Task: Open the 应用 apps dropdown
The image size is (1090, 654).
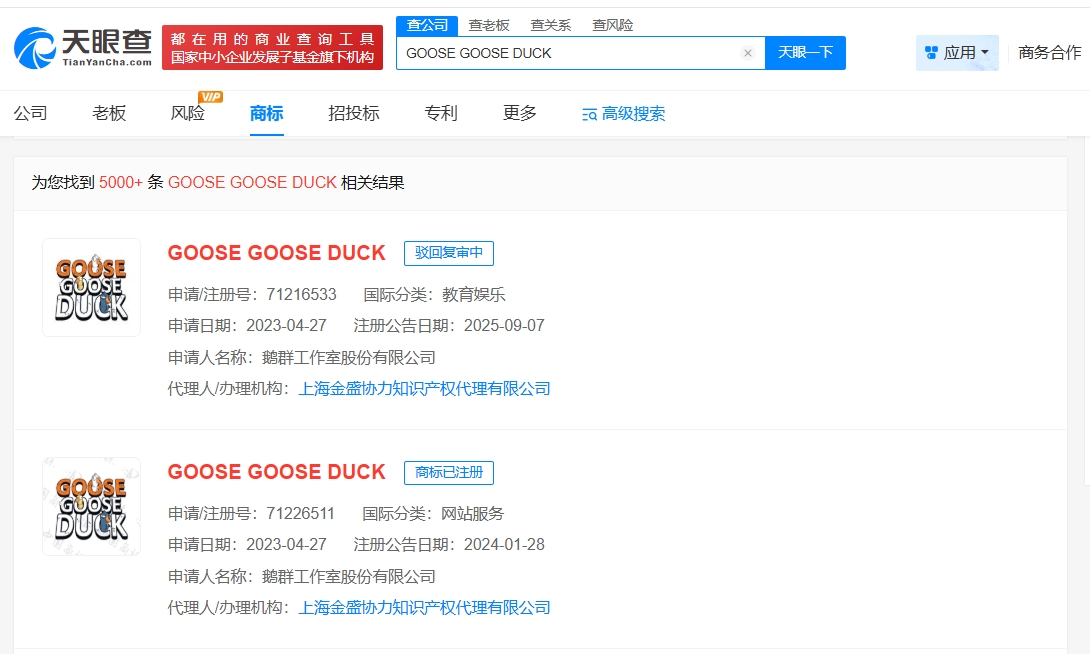Action: click(x=957, y=53)
